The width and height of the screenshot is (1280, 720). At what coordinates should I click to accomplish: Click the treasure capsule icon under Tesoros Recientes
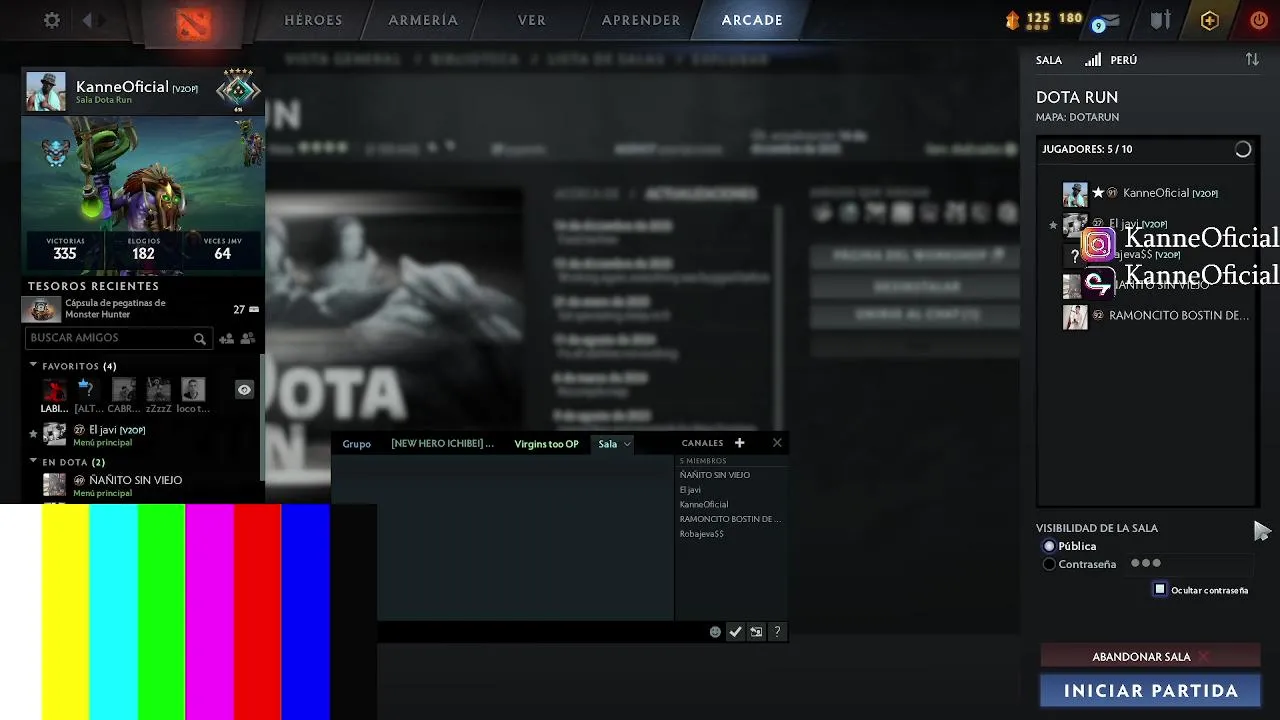click(41, 309)
